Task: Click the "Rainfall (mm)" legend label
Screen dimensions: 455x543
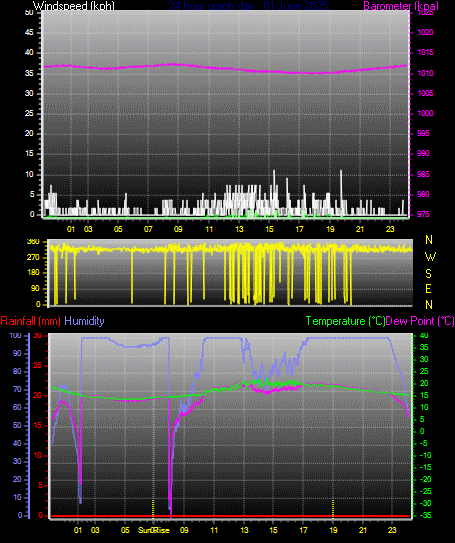Action: click(x=30, y=321)
